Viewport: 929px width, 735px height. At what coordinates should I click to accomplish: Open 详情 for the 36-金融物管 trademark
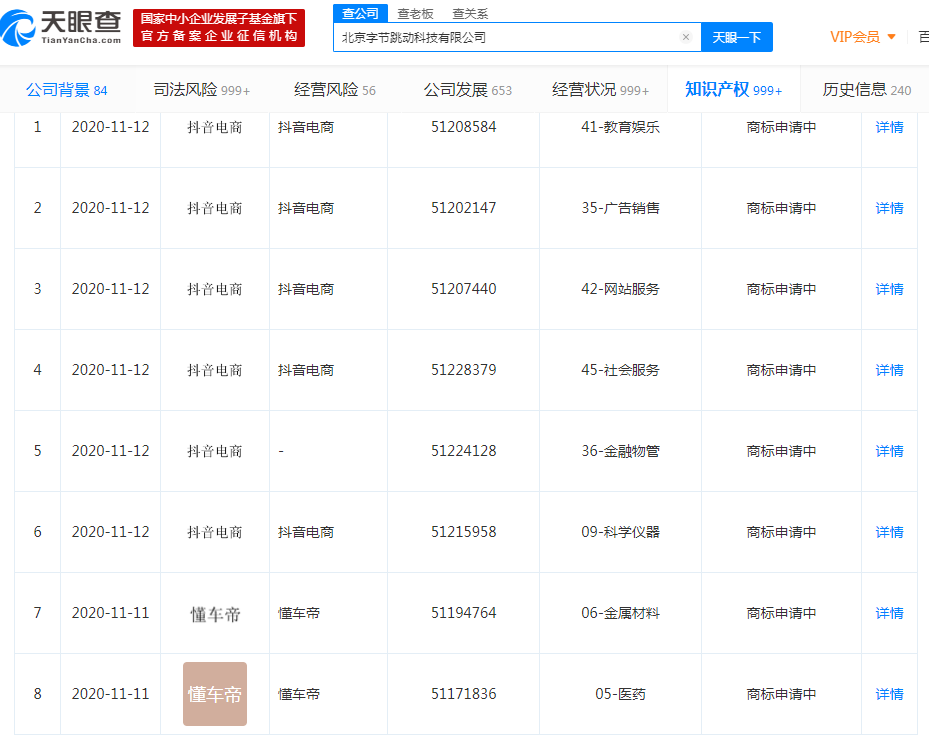tap(888, 450)
